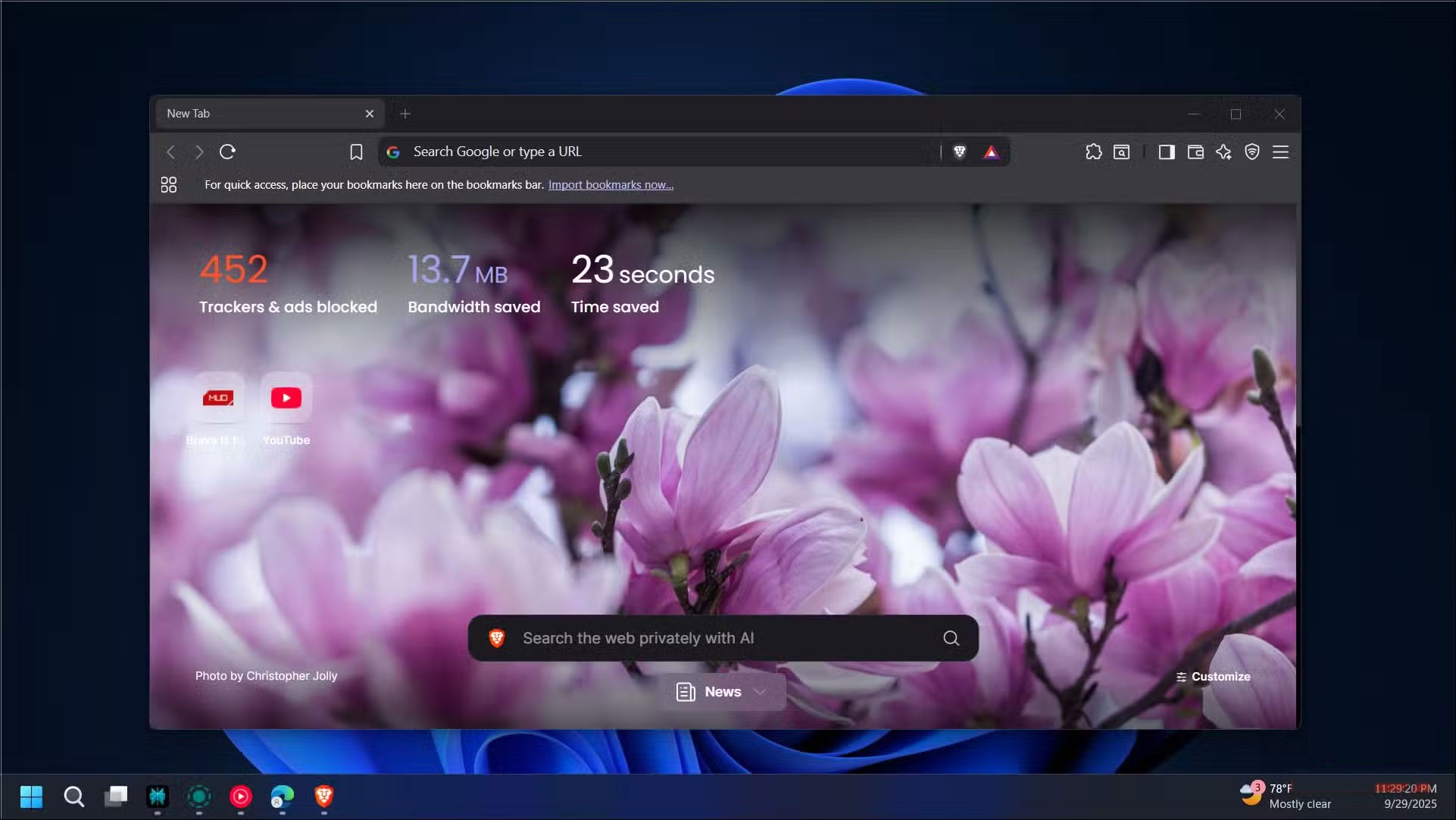1456x820 pixels.
Task: Reload the current page
Action: [x=228, y=152]
